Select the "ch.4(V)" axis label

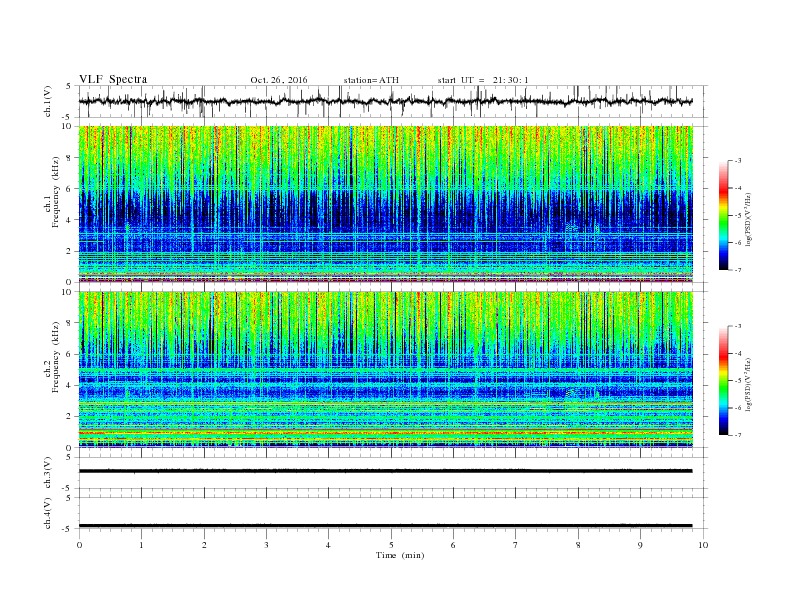point(48,514)
